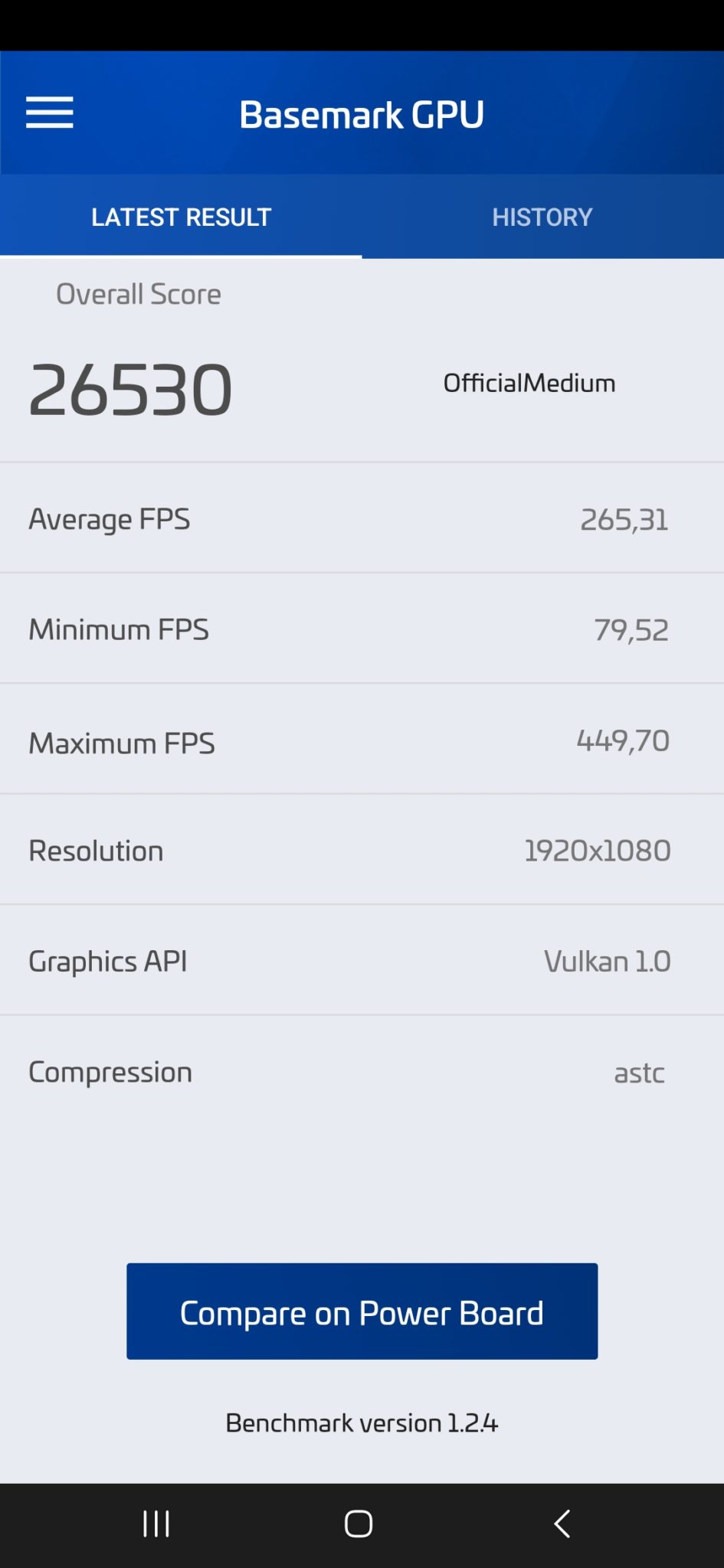
Task: Tap the Maximum FPS value 449,70
Action: 623,740
